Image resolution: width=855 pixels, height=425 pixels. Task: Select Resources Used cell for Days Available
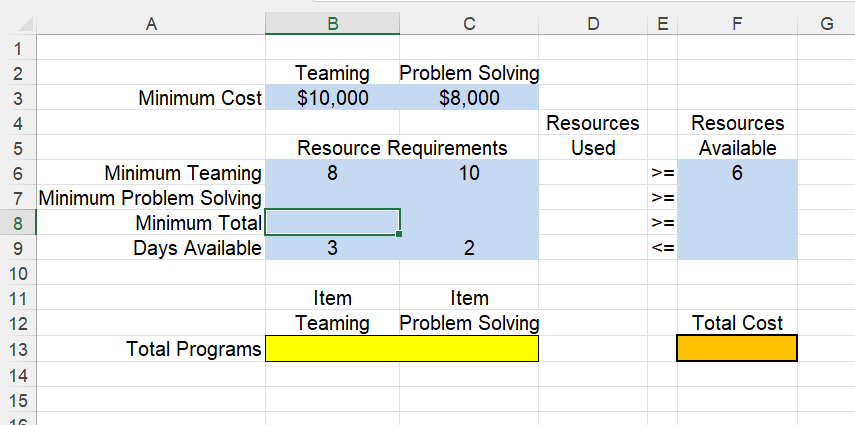coord(593,248)
